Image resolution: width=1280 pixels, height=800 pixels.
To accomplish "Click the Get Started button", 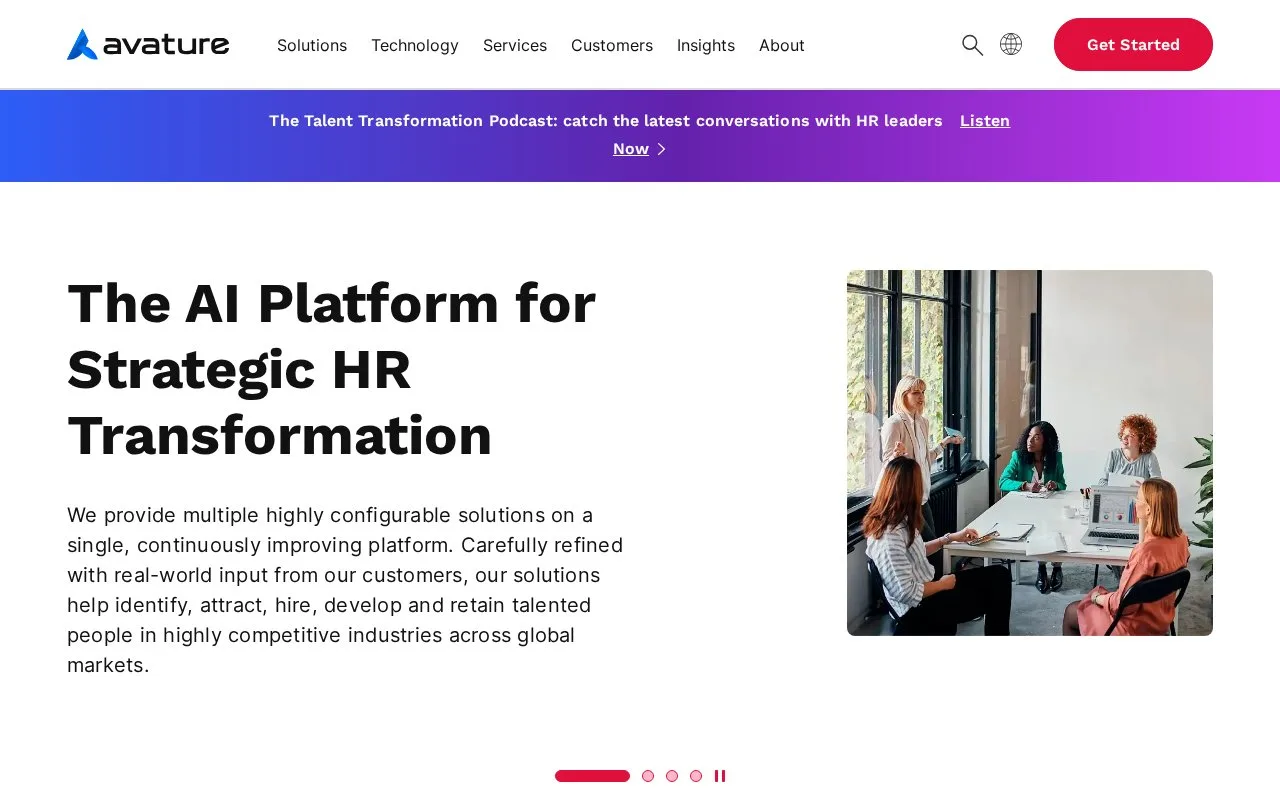I will pyautogui.click(x=1133, y=44).
